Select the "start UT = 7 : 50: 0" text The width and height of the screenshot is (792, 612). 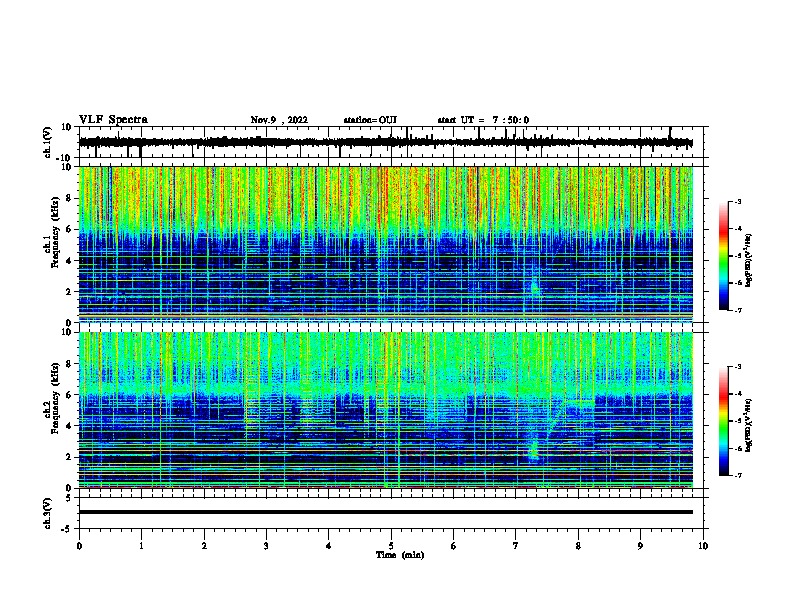(x=483, y=120)
